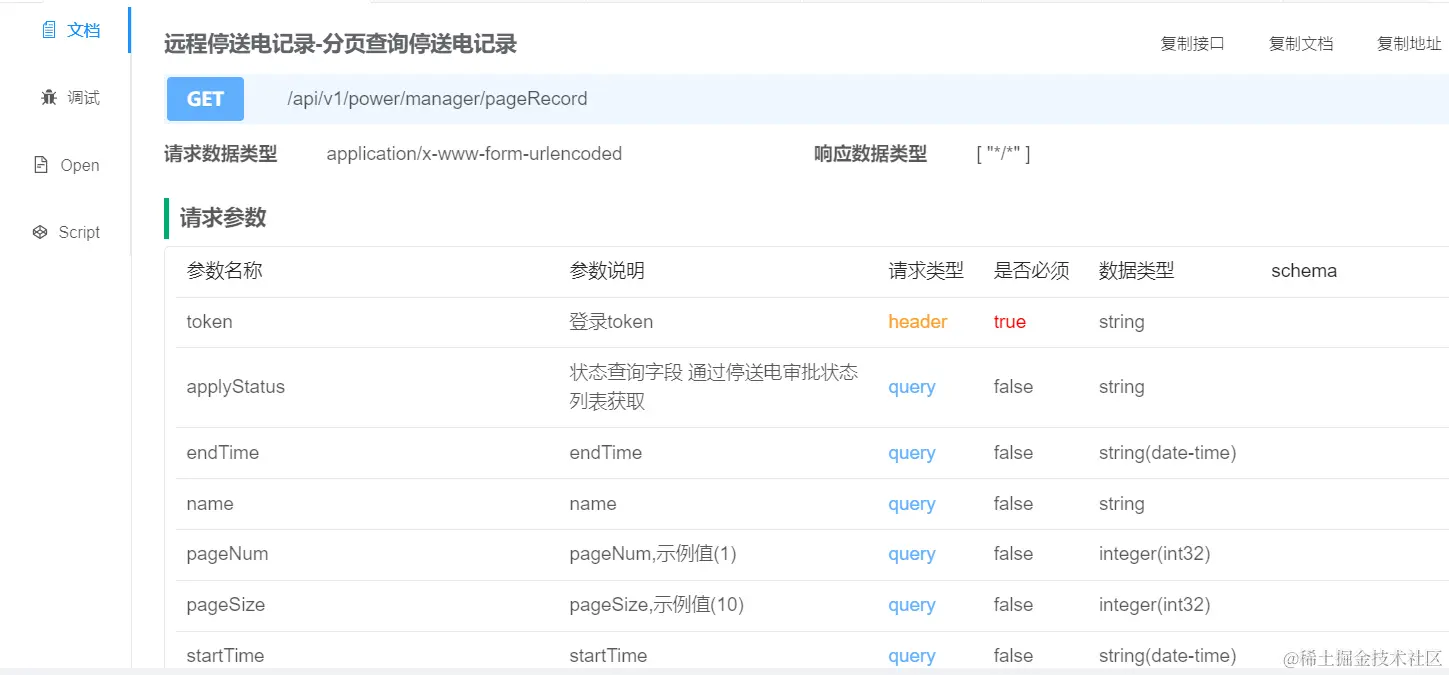Click the pageNum,示例值(1) description

[653, 554]
